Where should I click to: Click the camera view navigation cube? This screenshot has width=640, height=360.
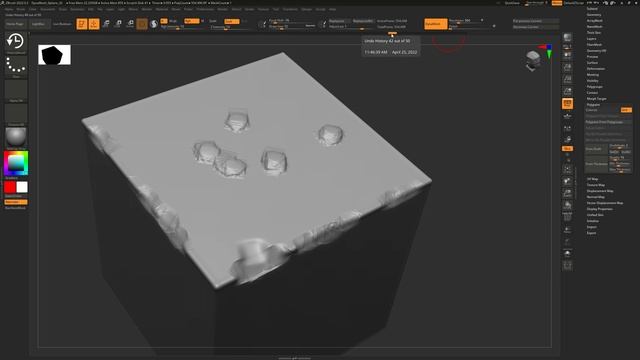click(x=533, y=60)
